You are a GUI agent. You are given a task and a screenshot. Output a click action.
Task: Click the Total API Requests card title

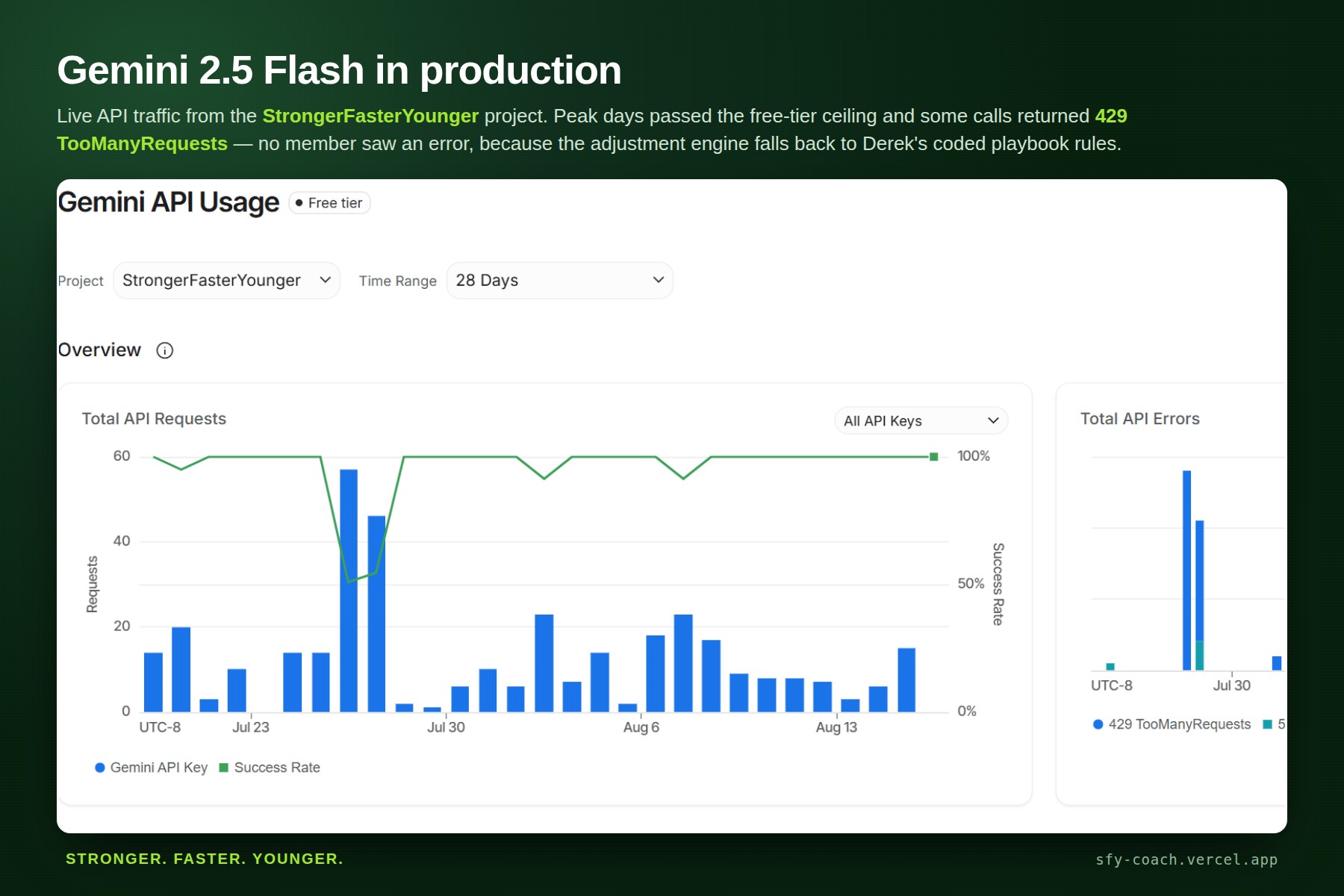pyautogui.click(x=154, y=419)
